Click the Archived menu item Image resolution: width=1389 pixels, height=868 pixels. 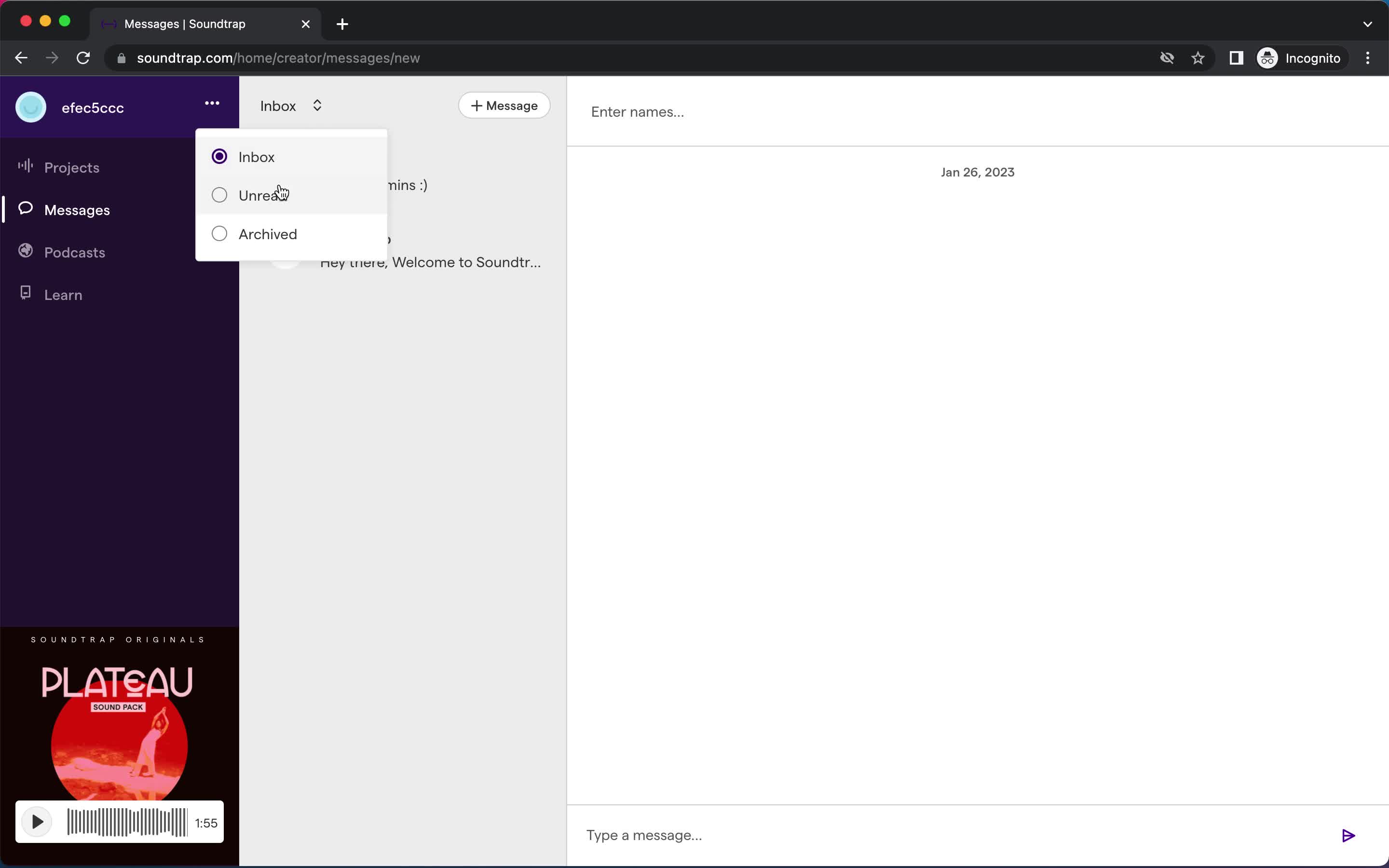[x=267, y=234]
